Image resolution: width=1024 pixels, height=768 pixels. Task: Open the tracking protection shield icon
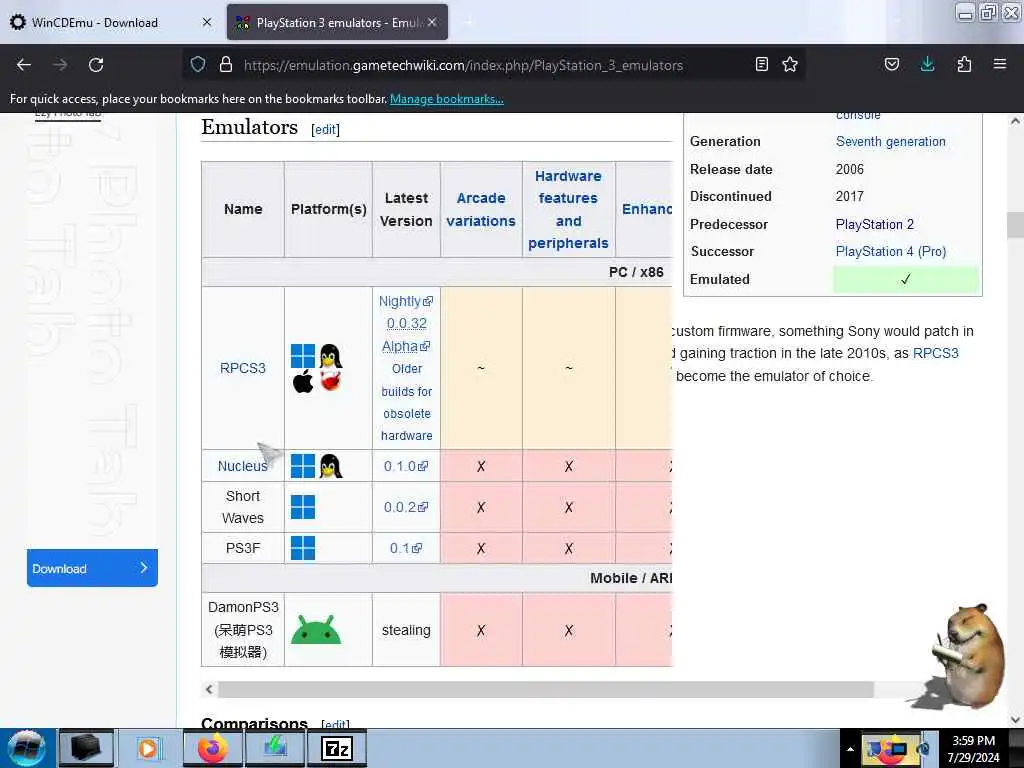[x=198, y=64]
